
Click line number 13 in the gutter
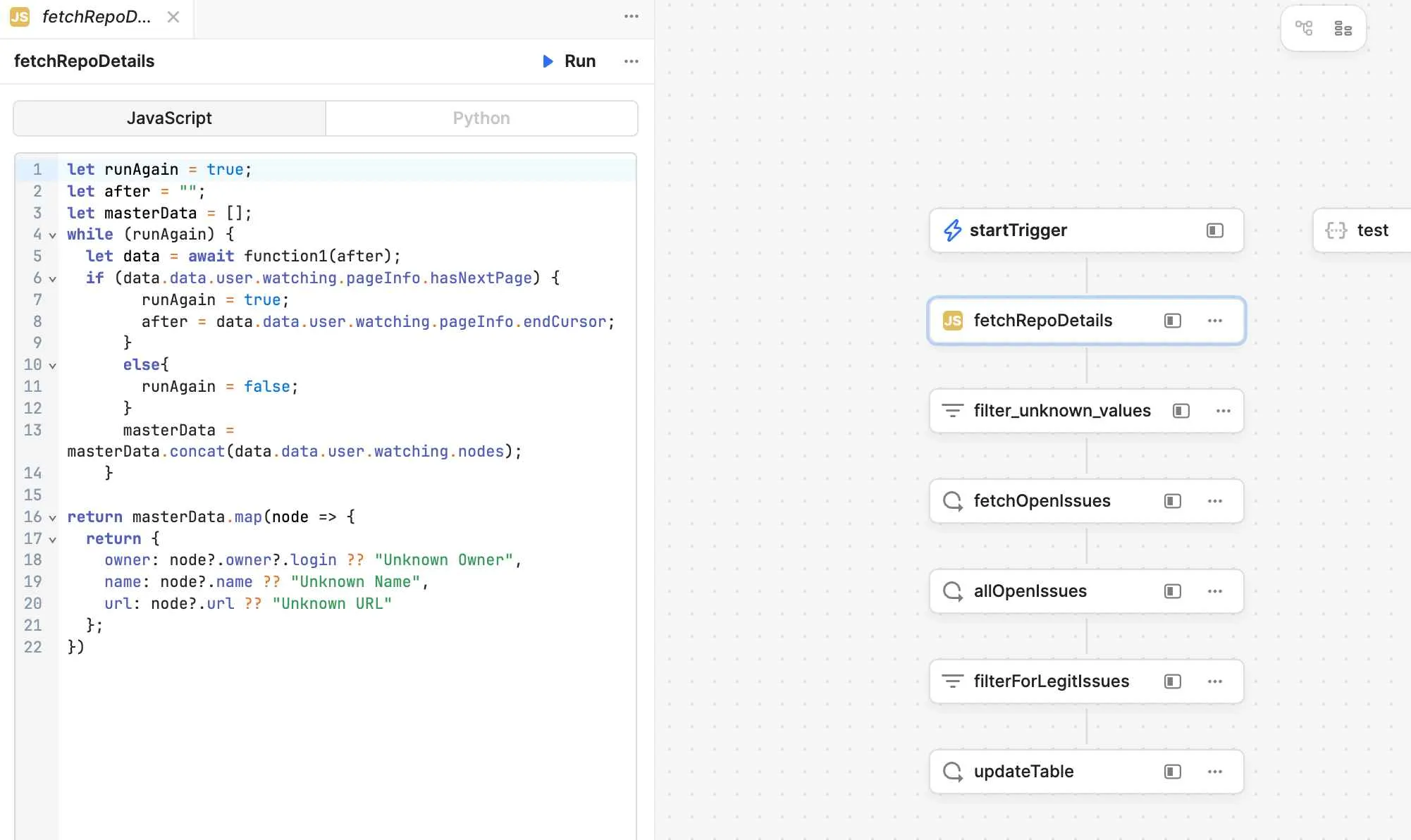[x=32, y=431]
